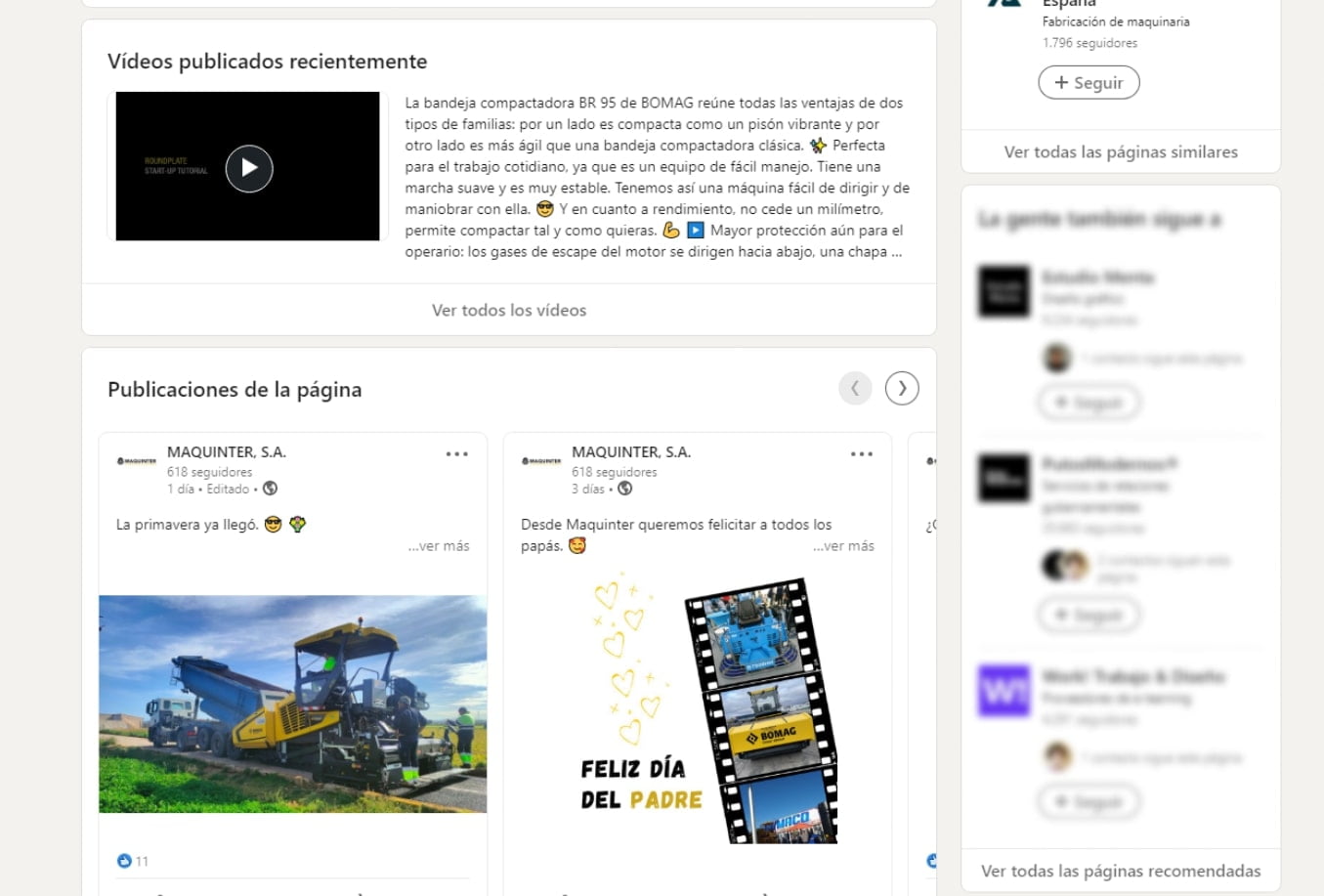Show next page publications with right arrow
Viewport: 1324px width, 896px height.
pos(902,388)
